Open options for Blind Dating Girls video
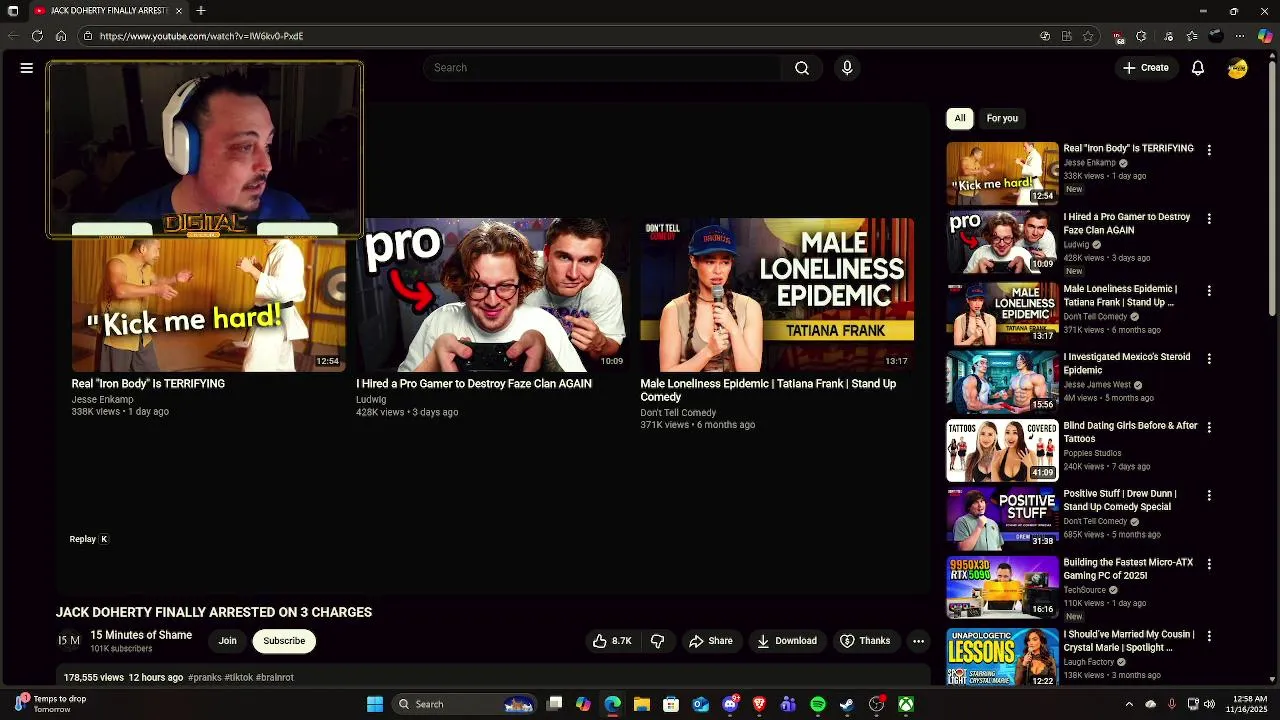1280x720 pixels. coord(1209,427)
